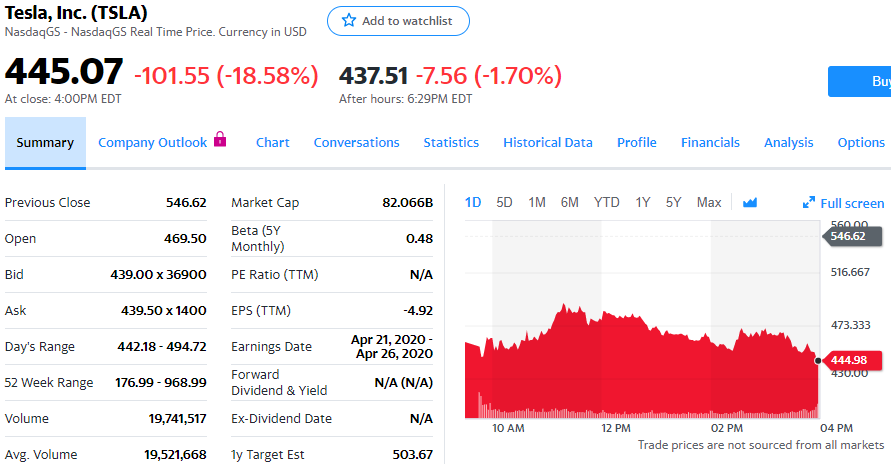Click the Ex-Dividend Date label
This screenshot has height=464, width=891.
[x=281, y=419]
